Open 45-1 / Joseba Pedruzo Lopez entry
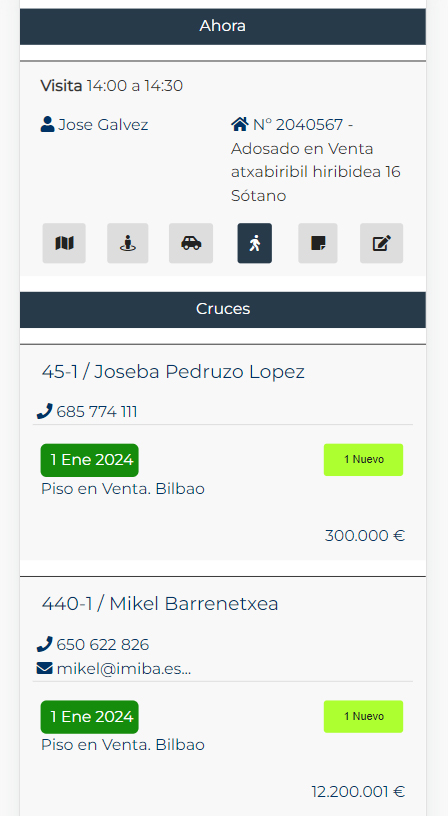Image resolution: width=448 pixels, height=816 pixels. click(x=173, y=372)
